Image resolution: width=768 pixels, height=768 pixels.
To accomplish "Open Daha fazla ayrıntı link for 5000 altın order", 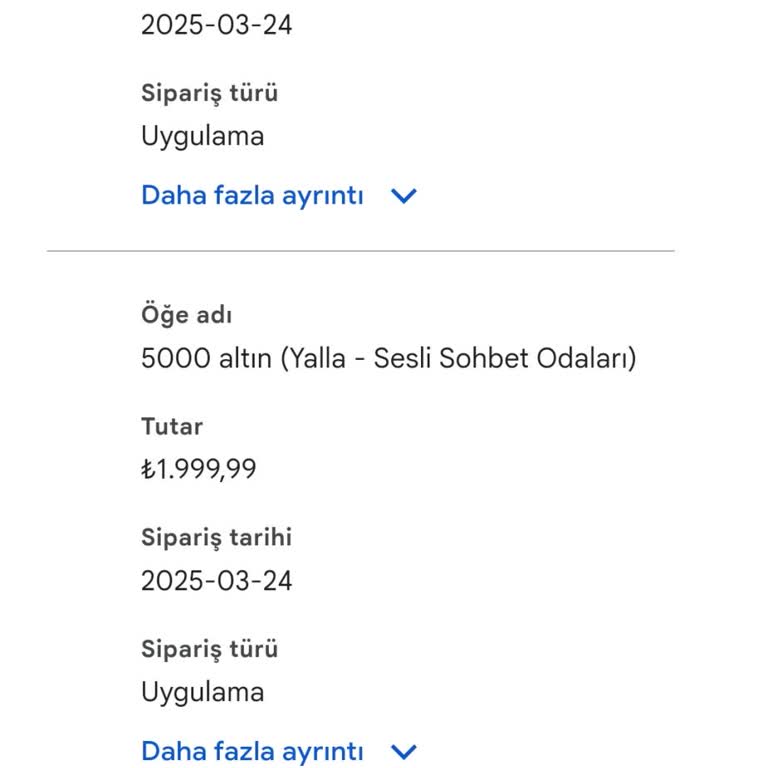I will [252, 751].
